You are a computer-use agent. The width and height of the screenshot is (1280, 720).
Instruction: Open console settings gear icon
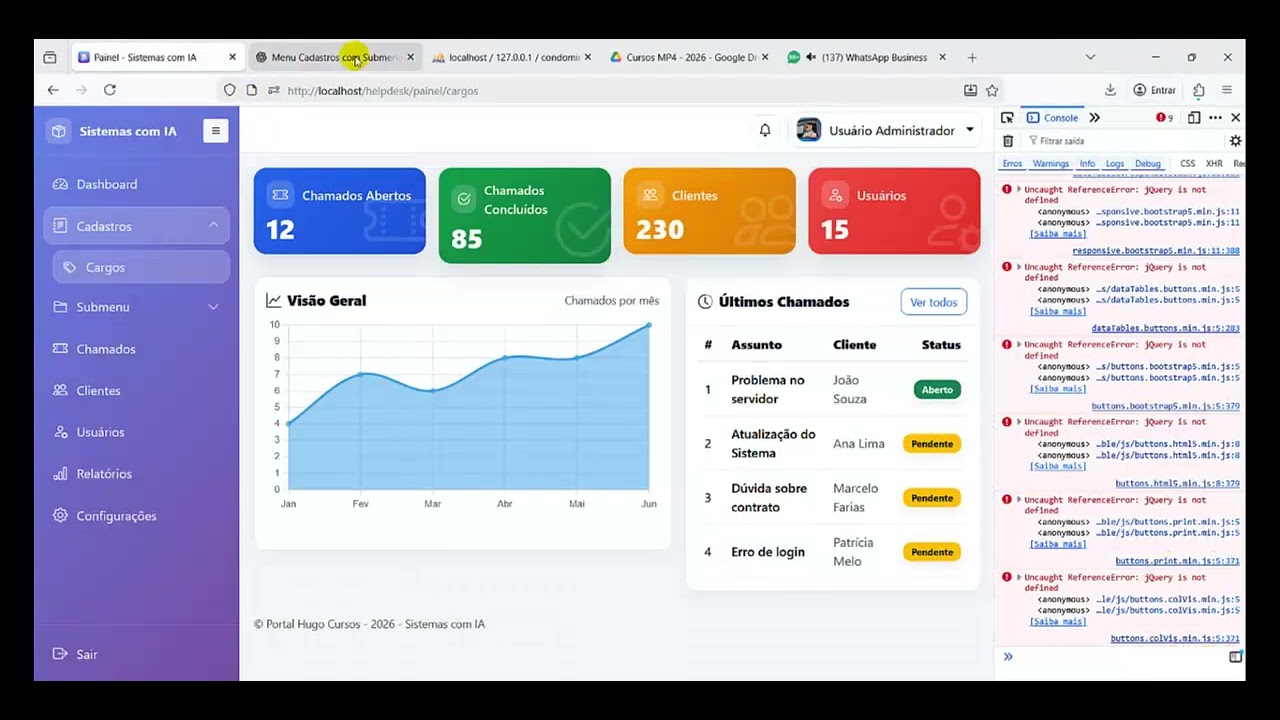[1235, 141]
